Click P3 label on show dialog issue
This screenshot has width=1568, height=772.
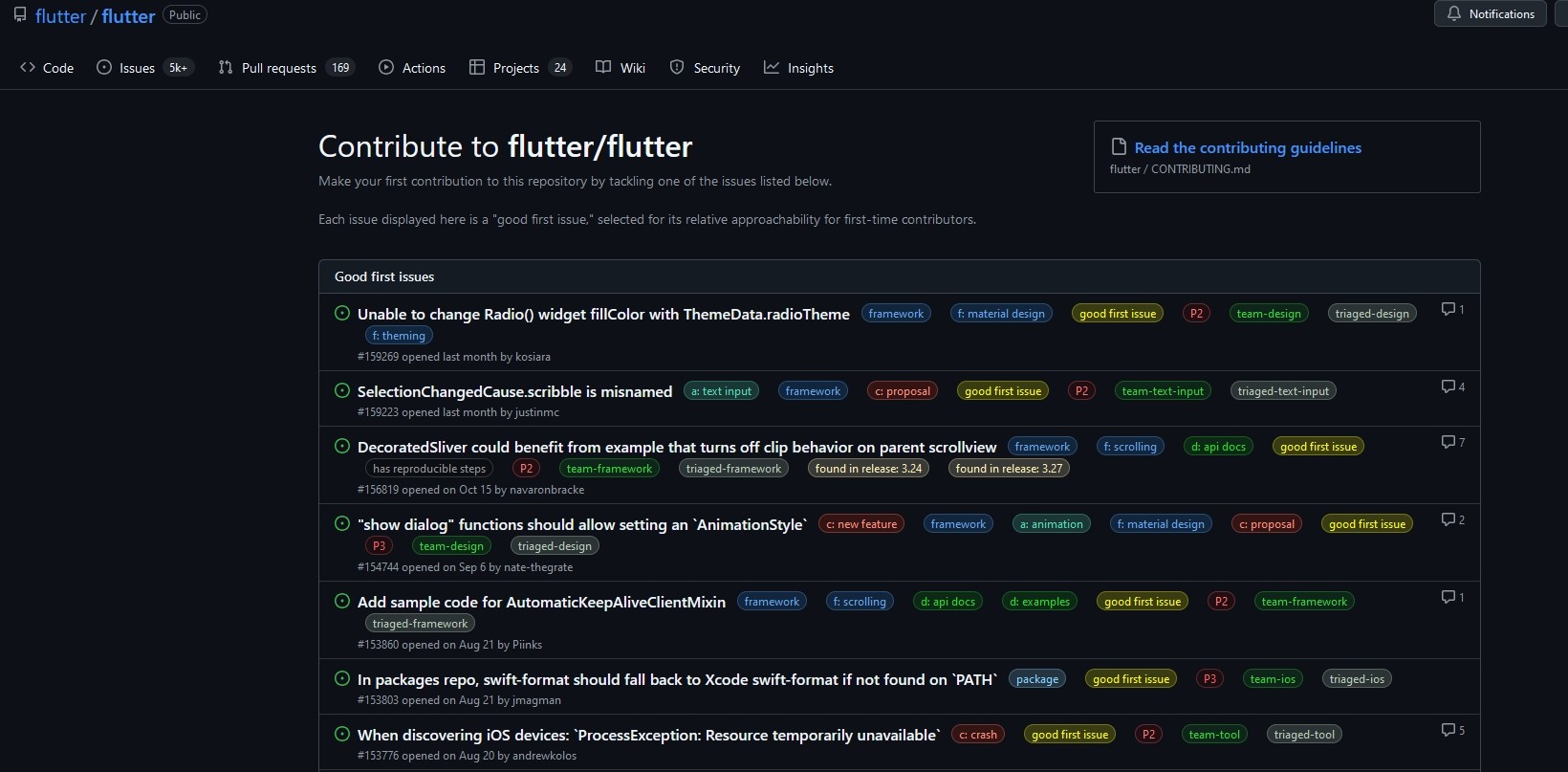[x=379, y=546]
